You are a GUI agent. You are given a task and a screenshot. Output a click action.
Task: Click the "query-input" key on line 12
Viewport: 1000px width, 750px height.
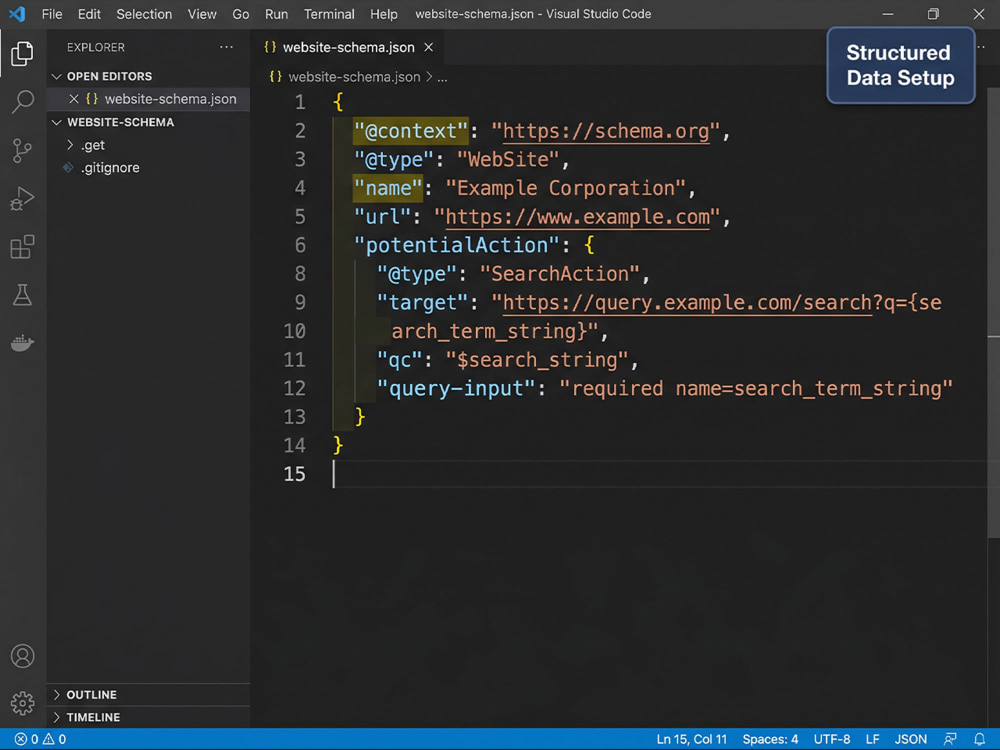455,388
